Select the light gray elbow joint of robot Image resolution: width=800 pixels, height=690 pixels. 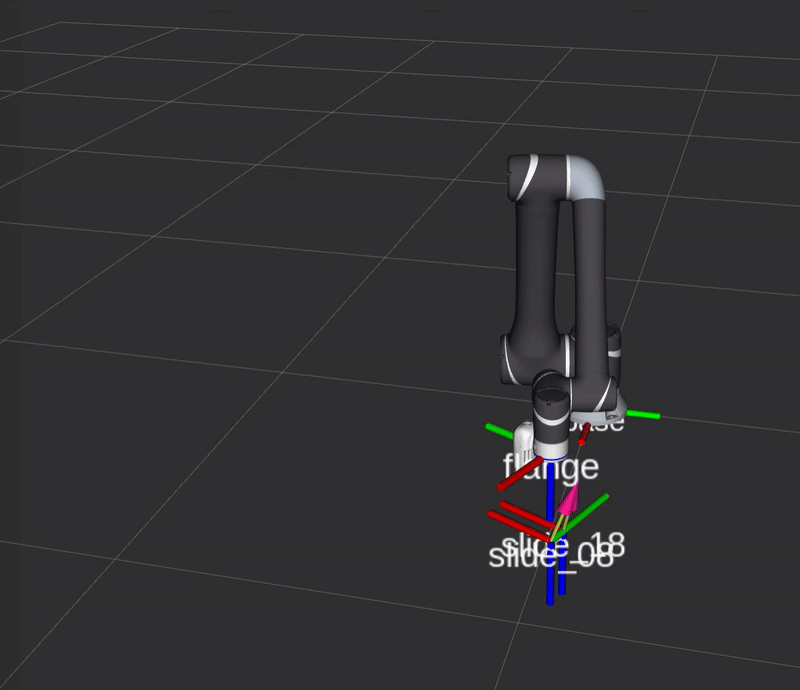pos(585,180)
